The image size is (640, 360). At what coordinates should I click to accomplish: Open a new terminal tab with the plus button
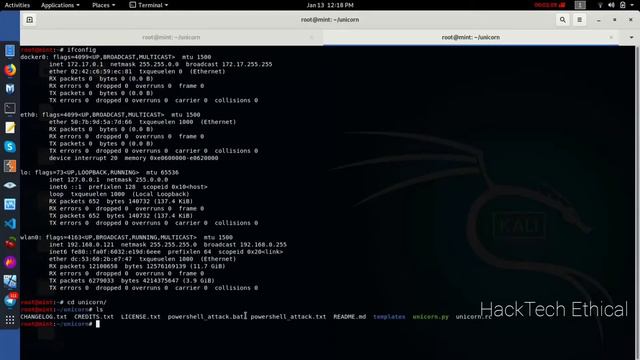[x=29, y=20]
